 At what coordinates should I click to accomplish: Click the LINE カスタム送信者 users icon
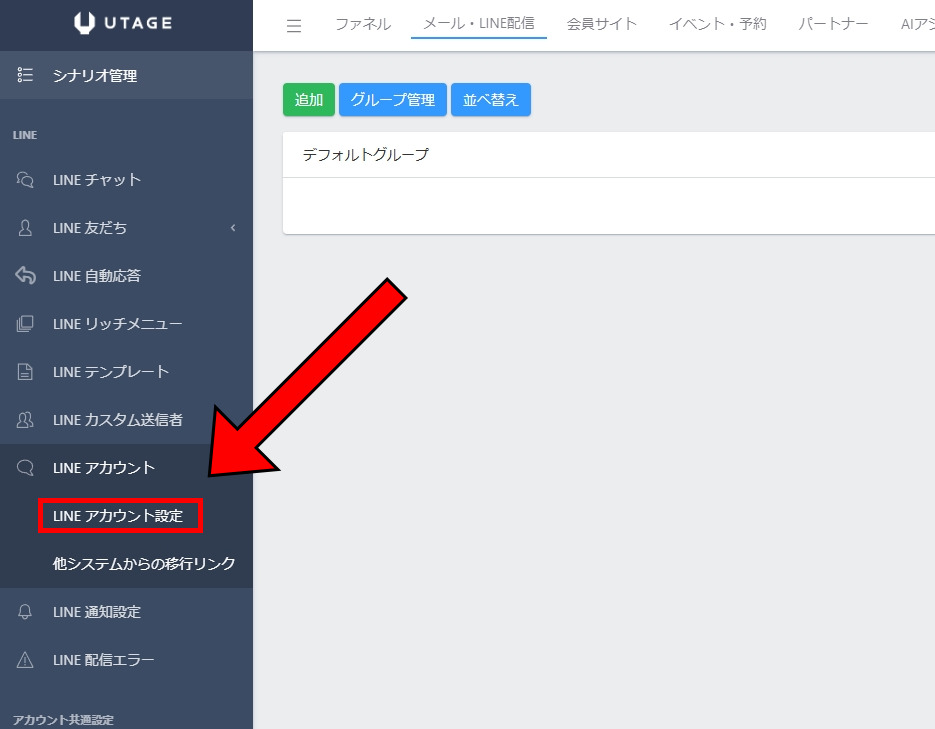click(26, 420)
